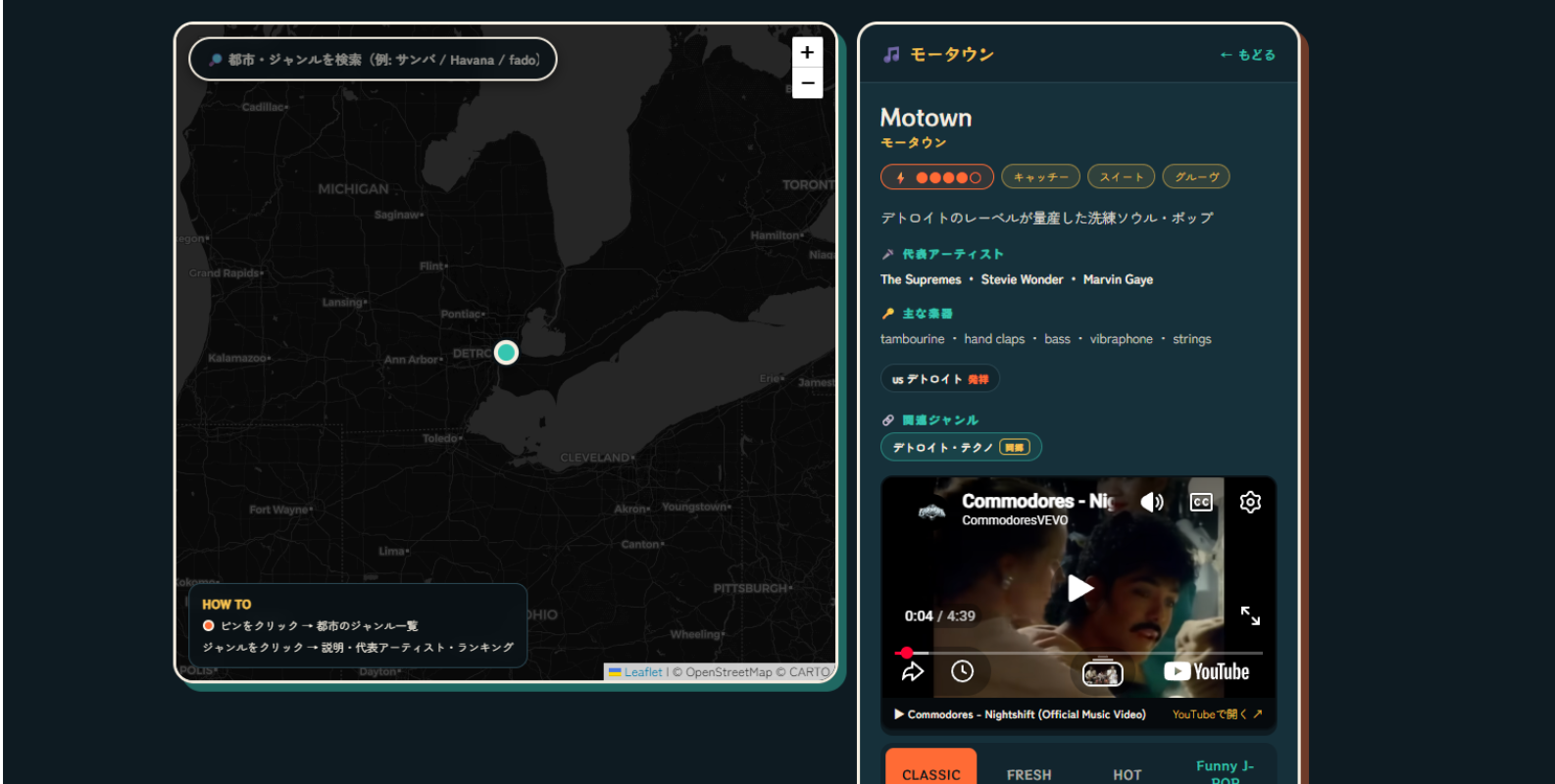Play the Commodores video

click(x=1079, y=588)
